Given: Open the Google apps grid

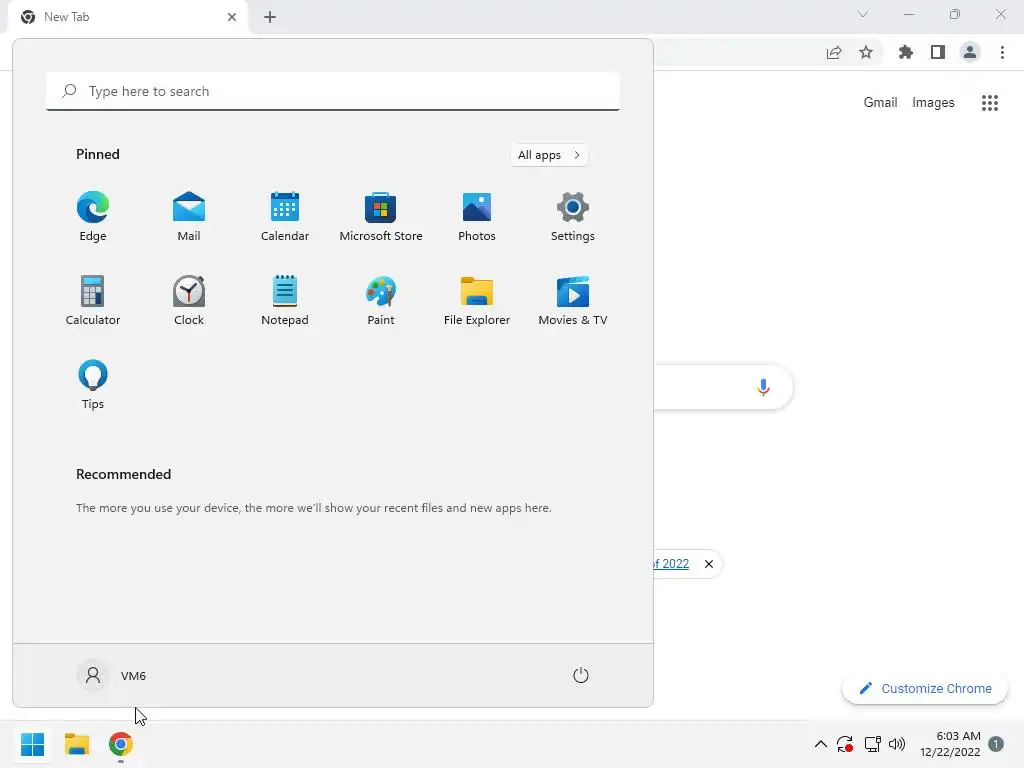Looking at the screenshot, I should click(x=990, y=103).
